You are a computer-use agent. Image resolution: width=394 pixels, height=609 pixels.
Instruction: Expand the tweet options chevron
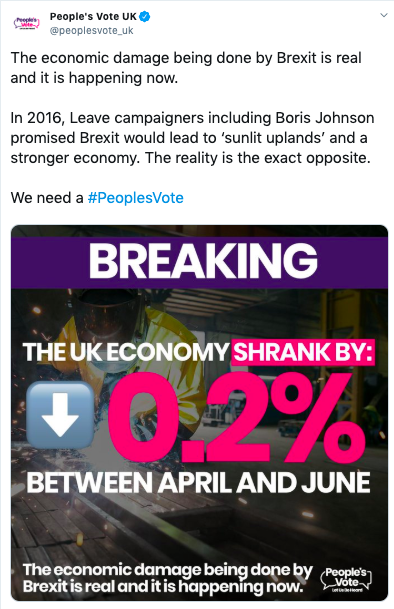pyautogui.click(x=384, y=16)
